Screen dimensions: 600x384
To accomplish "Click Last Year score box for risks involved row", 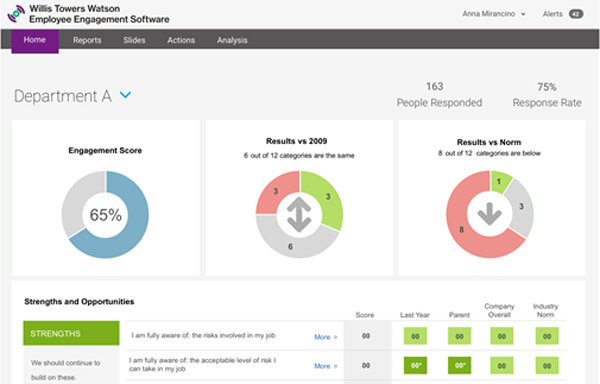I will coord(415,336).
